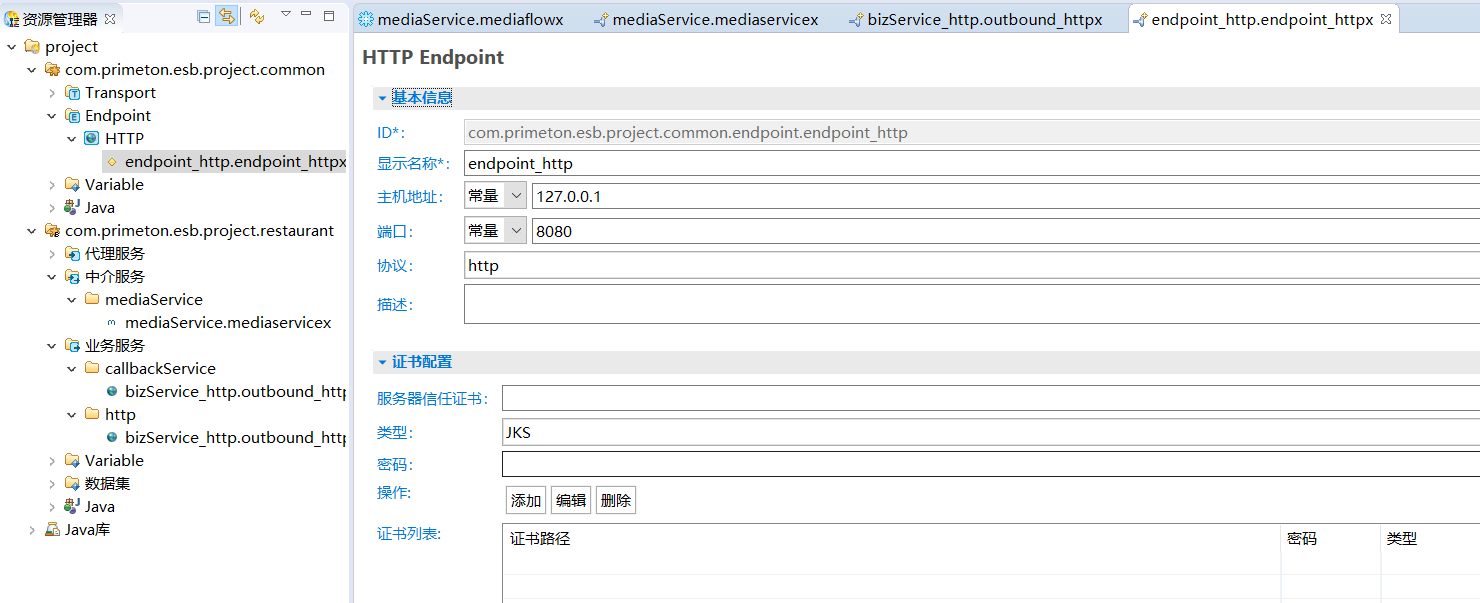Click the refresh arrows icon in 资源管理器
The image size is (1480, 603).
pyautogui.click(x=257, y=16)
